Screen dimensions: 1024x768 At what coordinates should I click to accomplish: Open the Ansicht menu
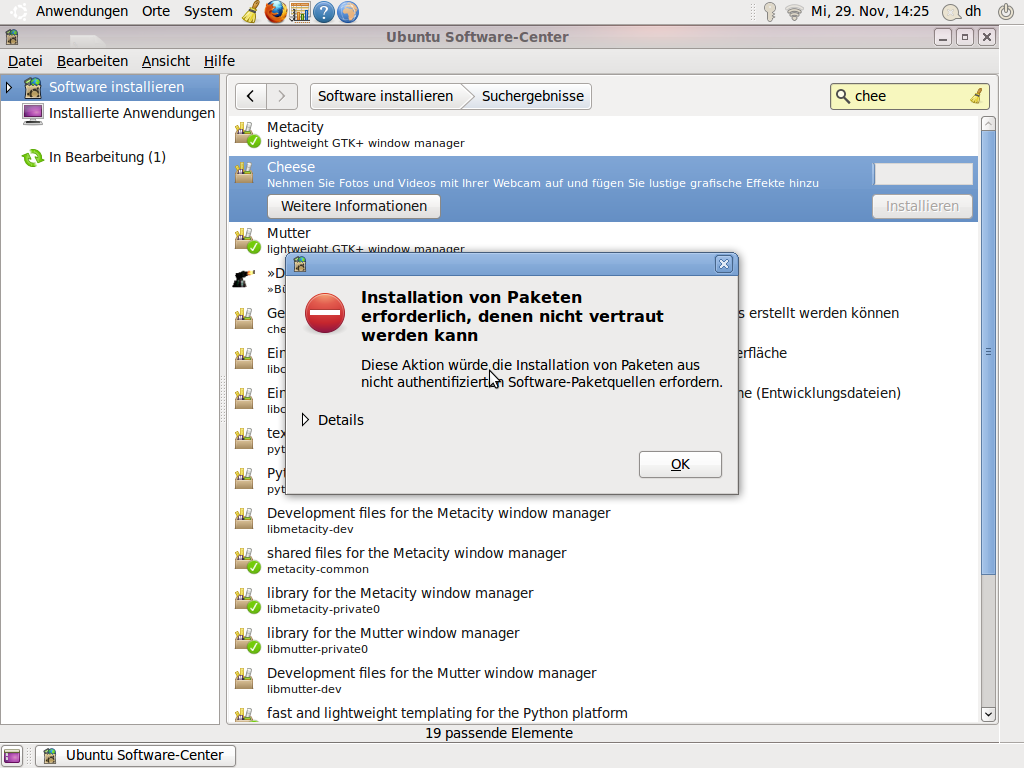point(166,61)
